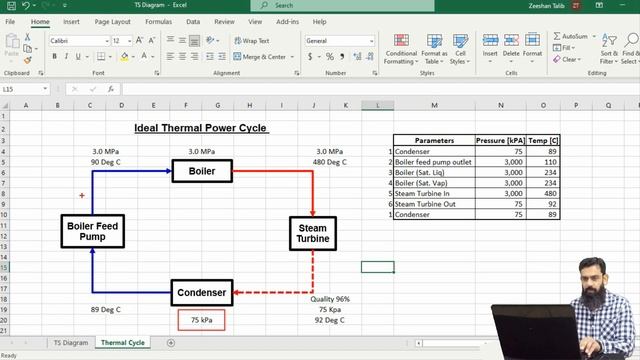Open the Formulas ribbon tab

158,22
